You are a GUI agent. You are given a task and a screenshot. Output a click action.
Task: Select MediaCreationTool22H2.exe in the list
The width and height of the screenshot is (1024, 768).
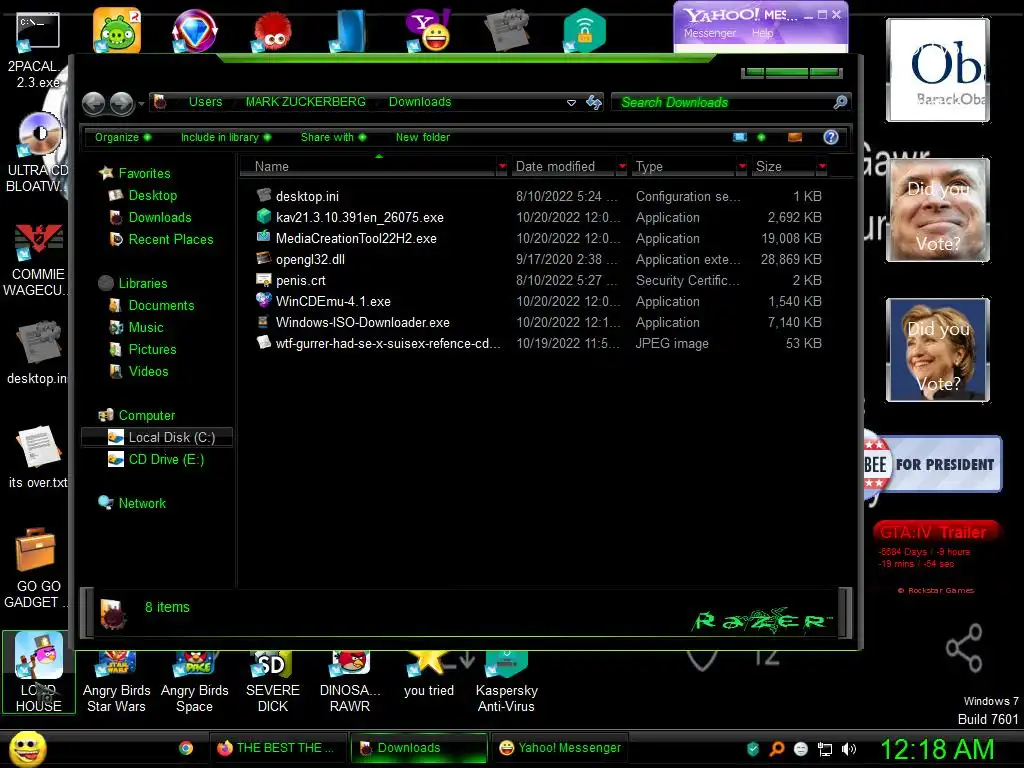356,238
